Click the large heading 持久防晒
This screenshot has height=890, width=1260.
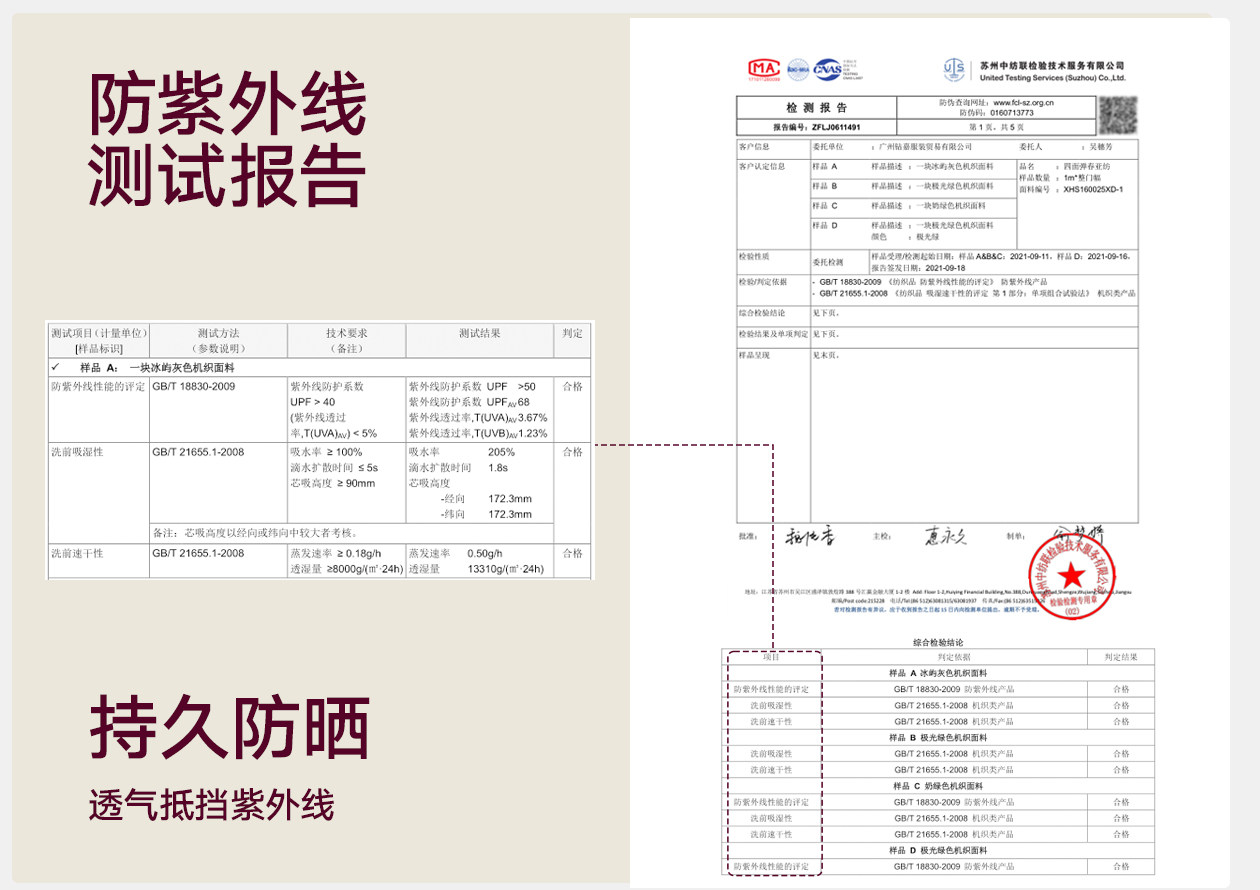tap(230, 727)
